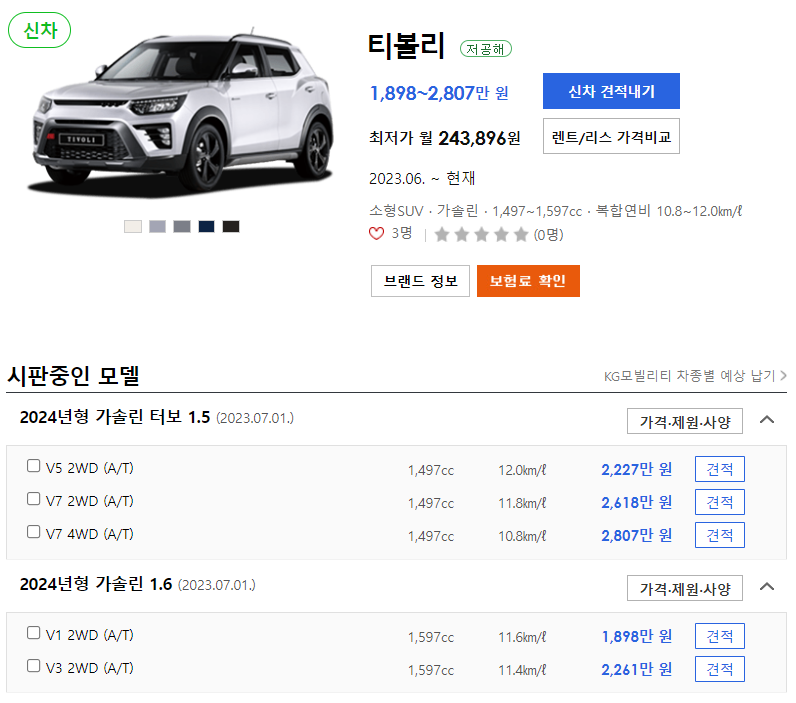
Task: Check the V7 4WD (A/T) checkbox
Action: pos(34,532)
